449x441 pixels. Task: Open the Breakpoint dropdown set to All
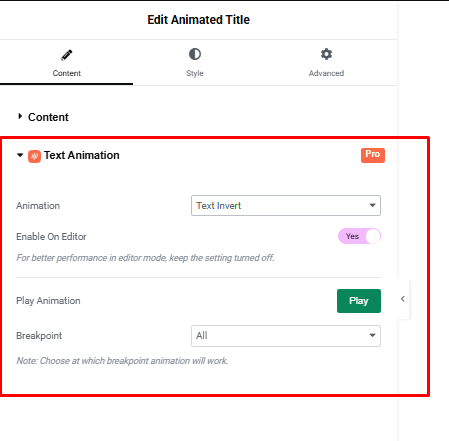(286, 336)
